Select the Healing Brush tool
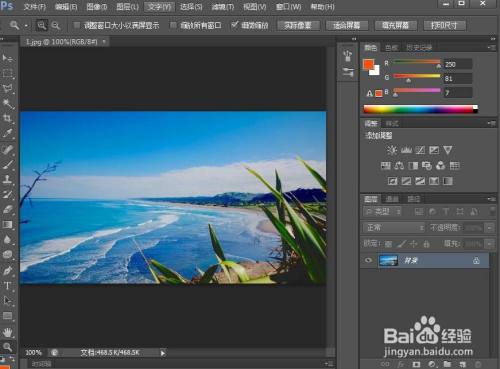Screen dimensions: 500x369 [x=7, y=149]
